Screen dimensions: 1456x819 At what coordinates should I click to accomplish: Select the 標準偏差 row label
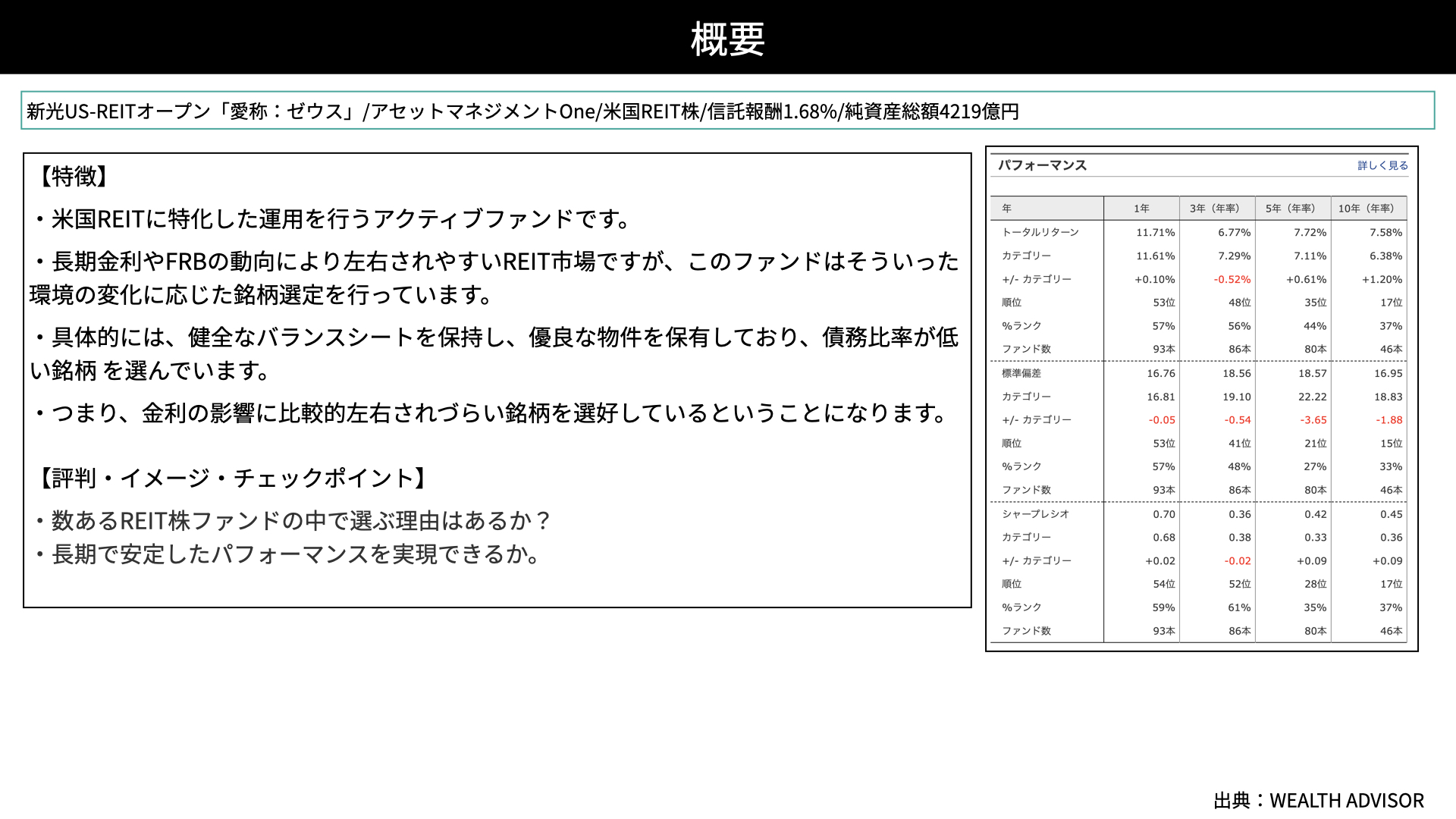1021,373
